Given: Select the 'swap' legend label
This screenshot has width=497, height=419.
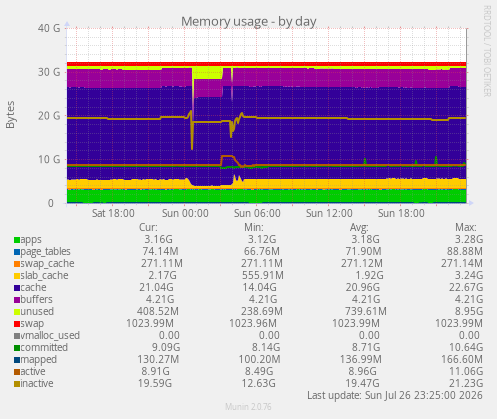Looking at the screenshot, I should coord(32,324).
